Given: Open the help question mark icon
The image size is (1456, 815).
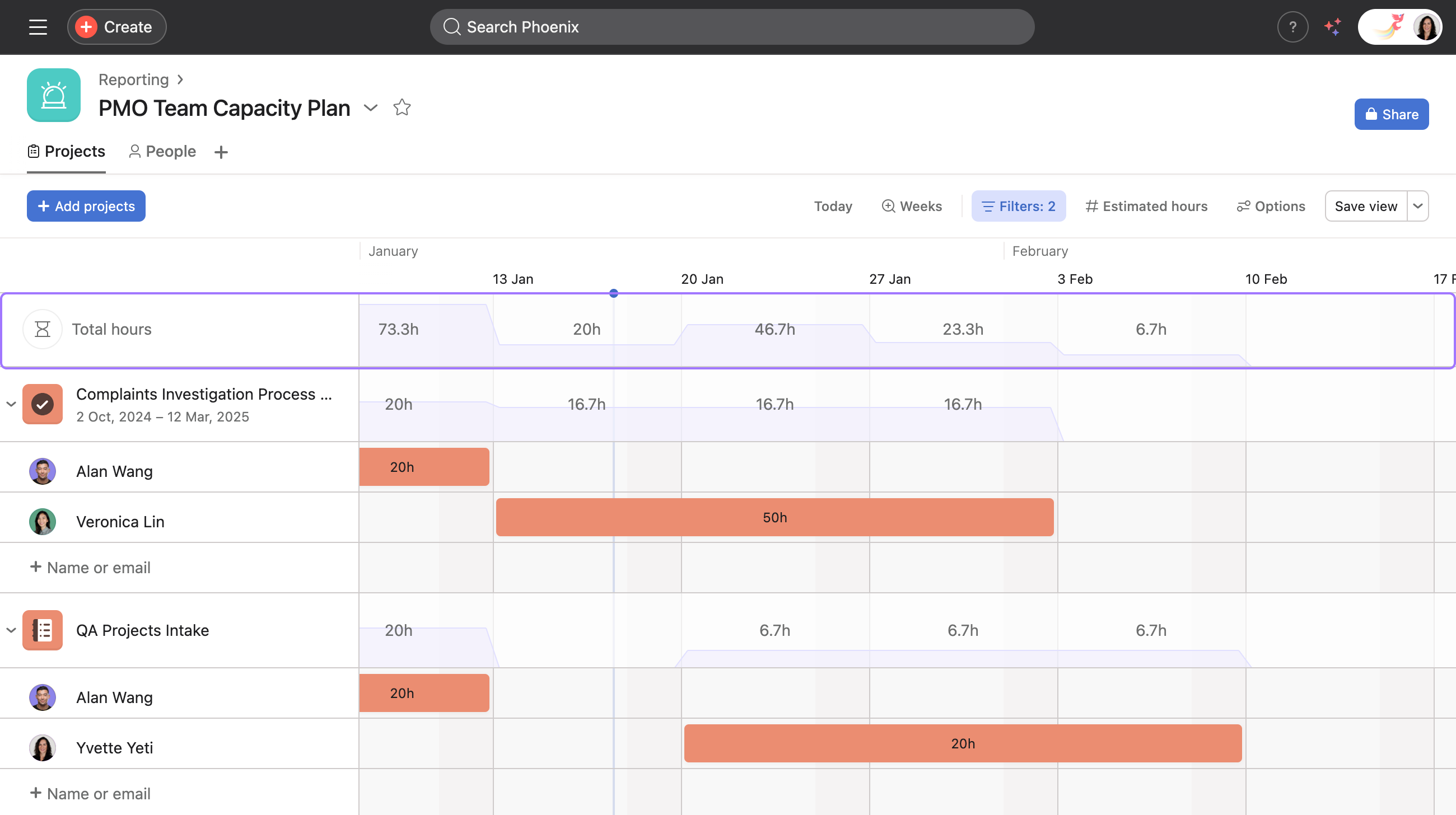Looking at the screenshot, I should pos(1292,26).
